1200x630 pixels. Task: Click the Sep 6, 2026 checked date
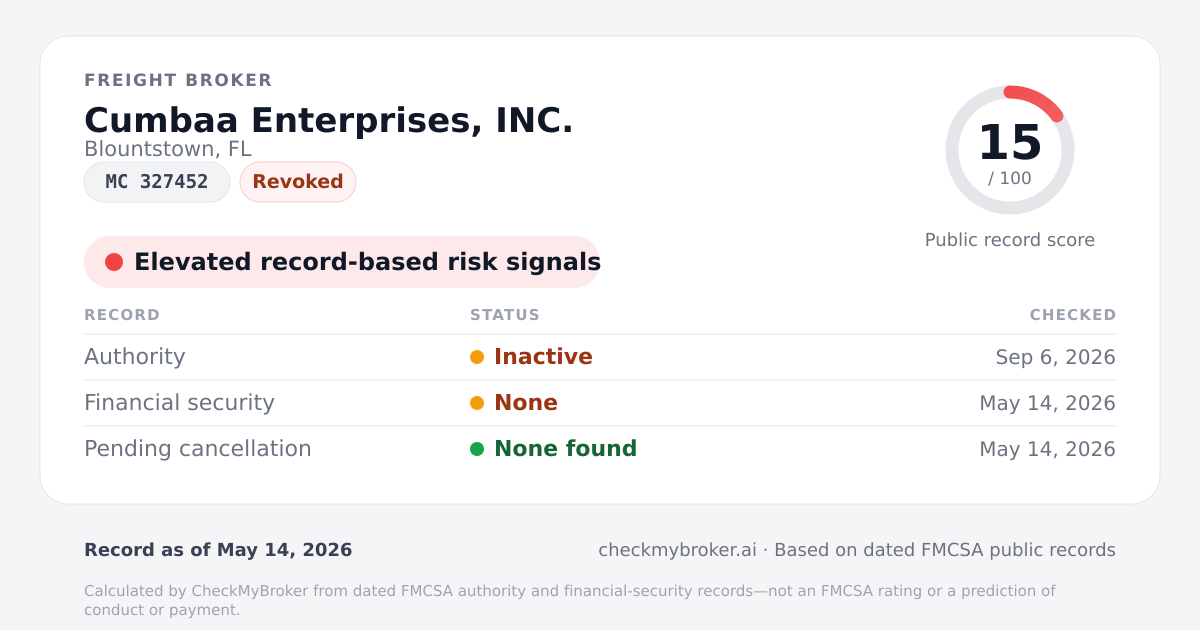tap(1056, 357)
